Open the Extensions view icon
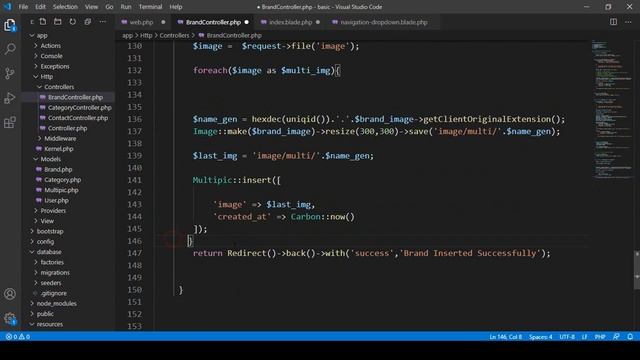 tap(10, 122)
